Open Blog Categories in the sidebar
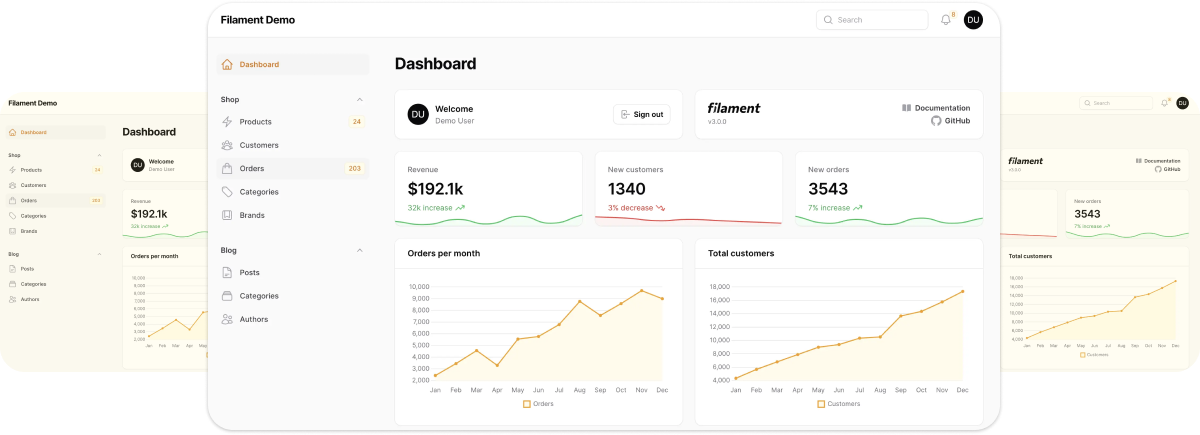The width and height of the screenshot is (1200, 435). pyautogui.click(x=258, y=296)
